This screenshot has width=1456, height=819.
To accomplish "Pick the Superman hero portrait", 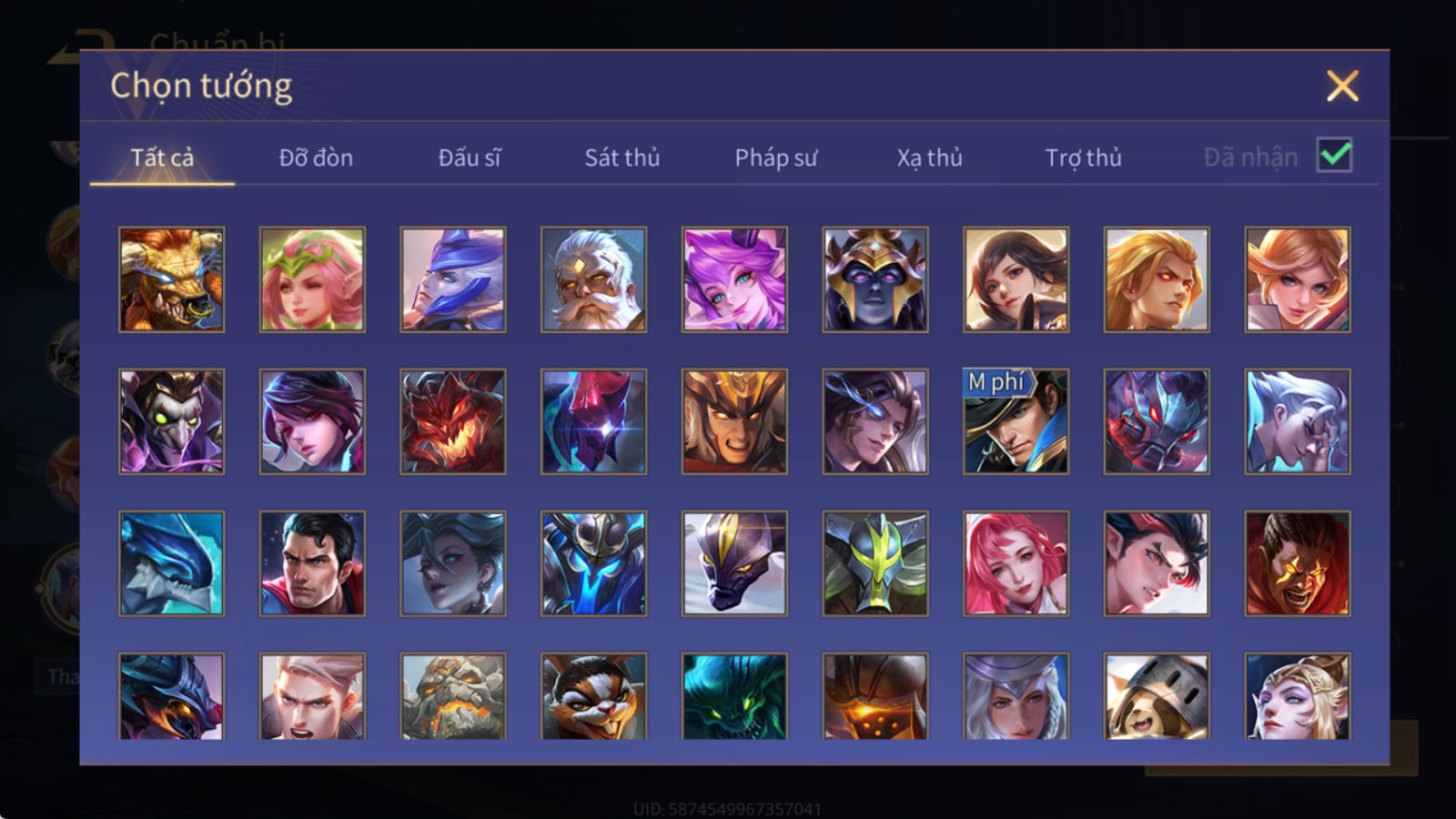I will point(312,563).
